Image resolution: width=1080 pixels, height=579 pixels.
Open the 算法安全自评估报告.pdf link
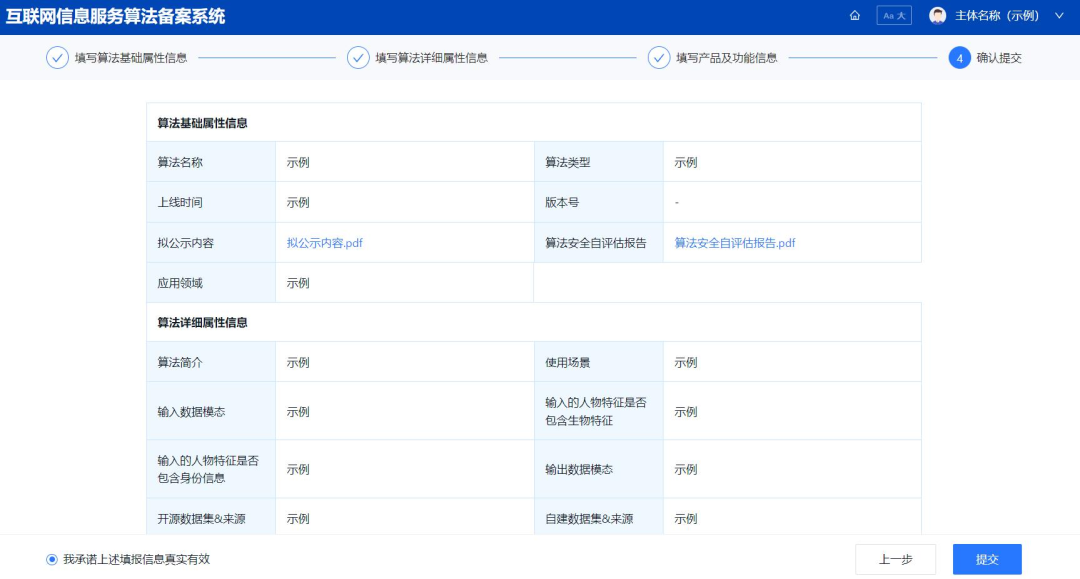(735, 243)
